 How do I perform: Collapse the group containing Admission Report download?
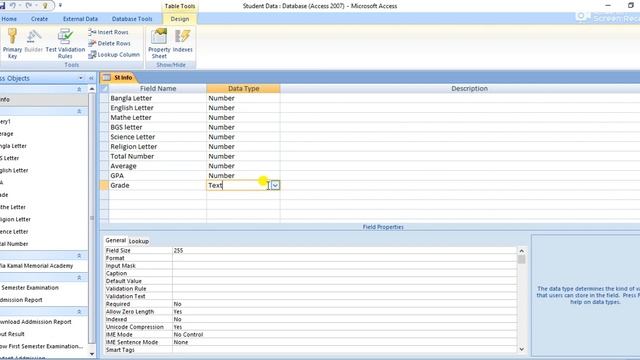tap(79, 312)
